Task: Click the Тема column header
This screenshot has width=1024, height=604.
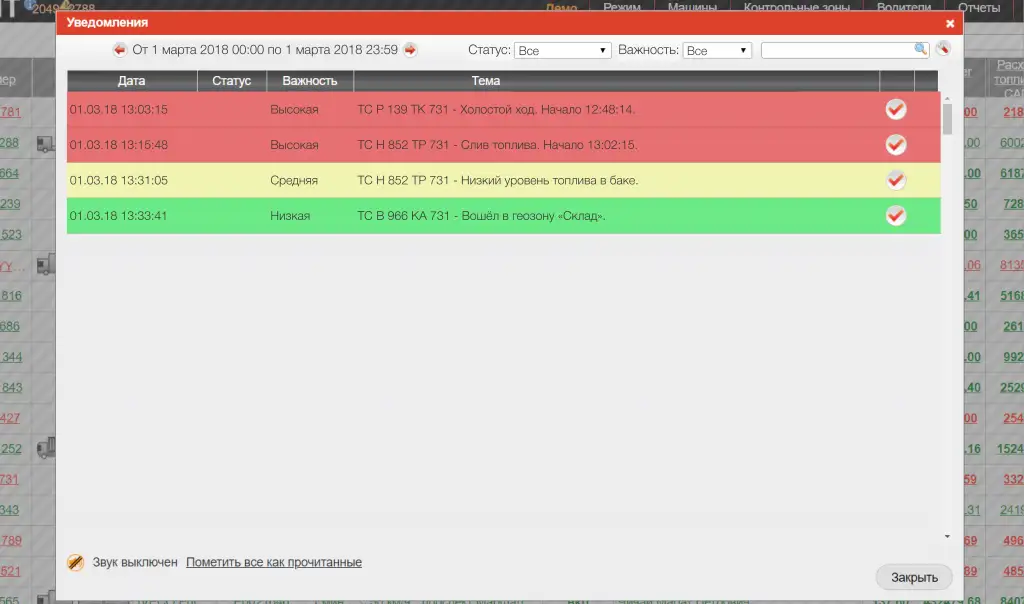Action: coord(486,81)
